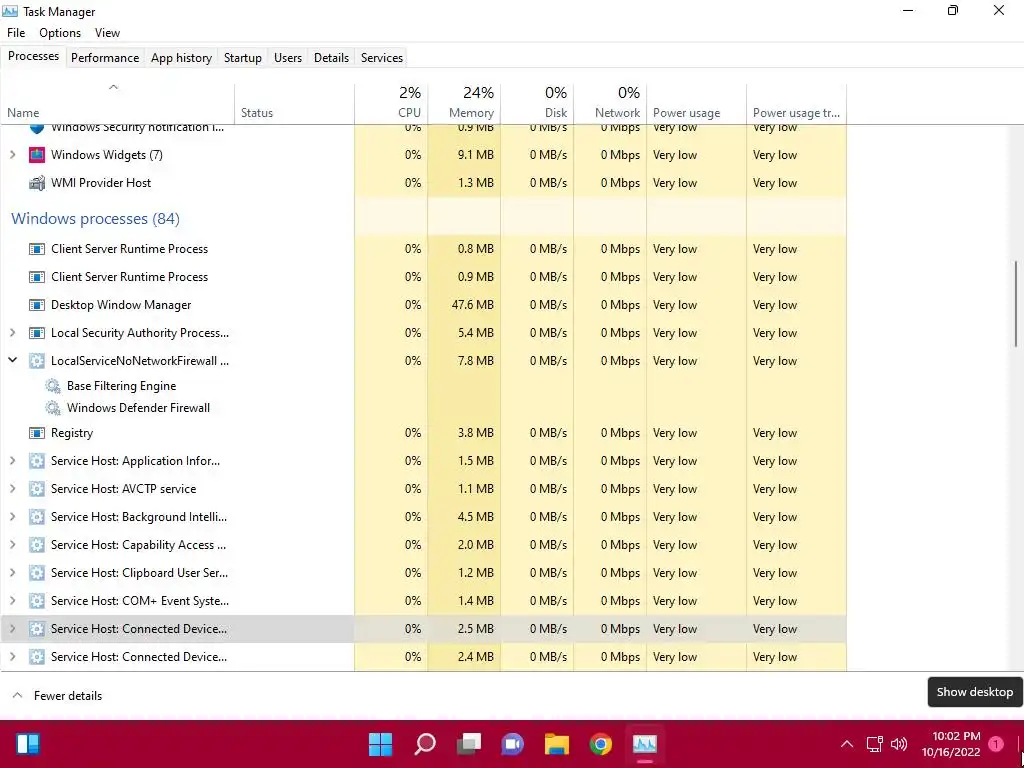The image size is (1024, 768).
Task: Sort by the Power usage column header
Action: coord(697,103)
